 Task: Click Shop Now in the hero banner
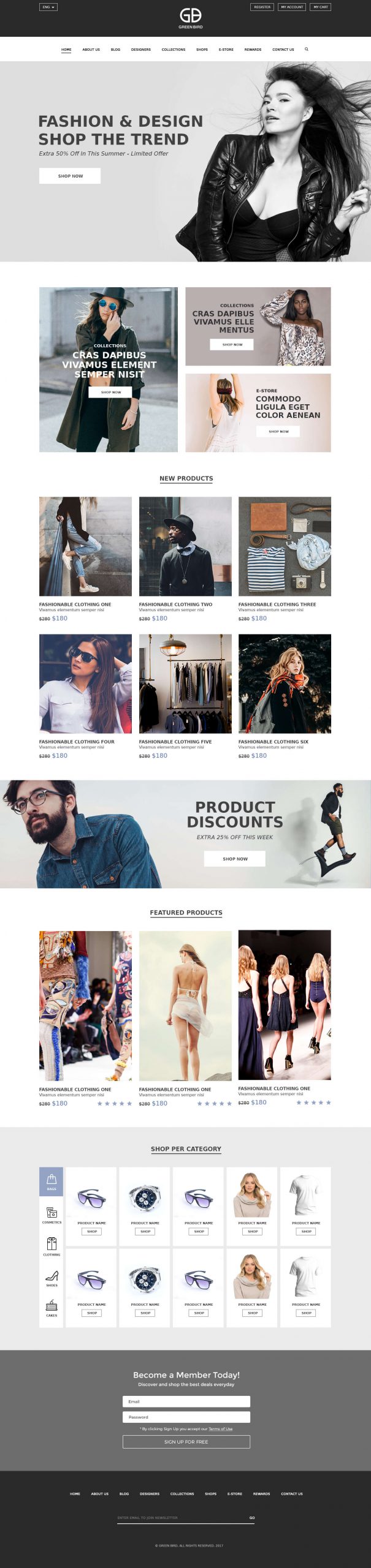(70, 176)
